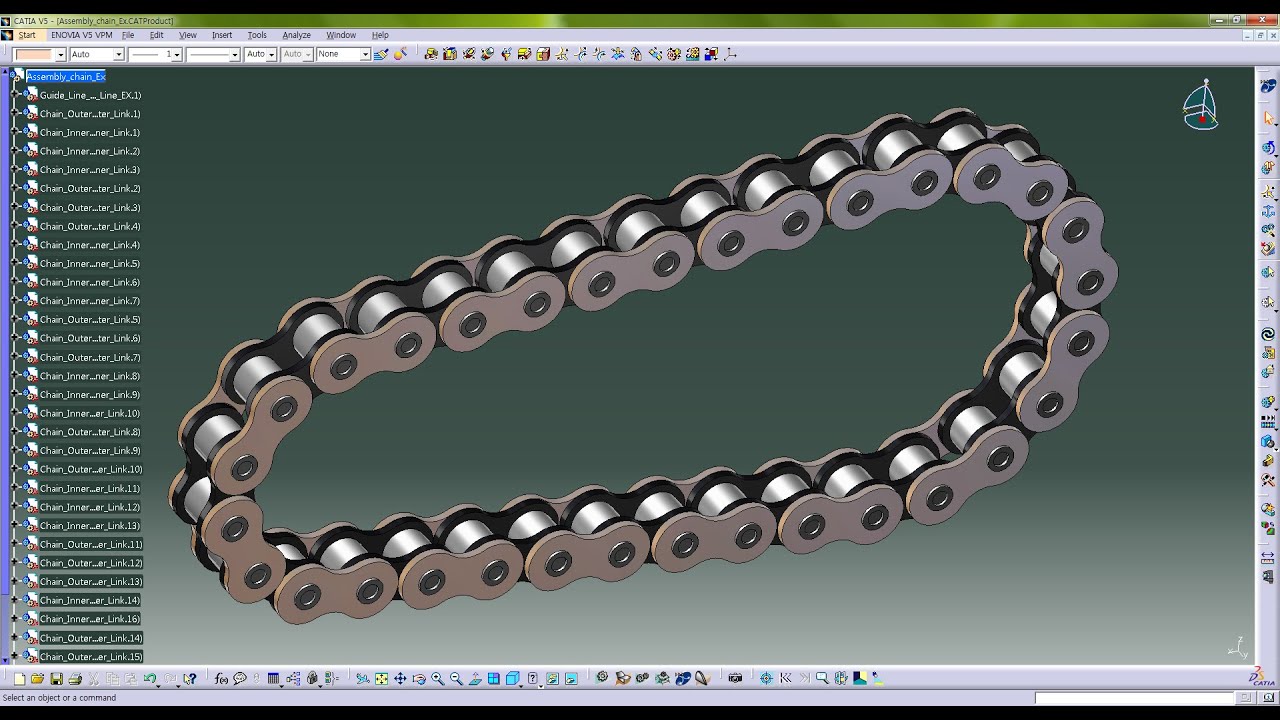Open the Formula f(x) tool
Image resolution: width=1280 pixels, height=720 pixels.
tap(221, 679)
